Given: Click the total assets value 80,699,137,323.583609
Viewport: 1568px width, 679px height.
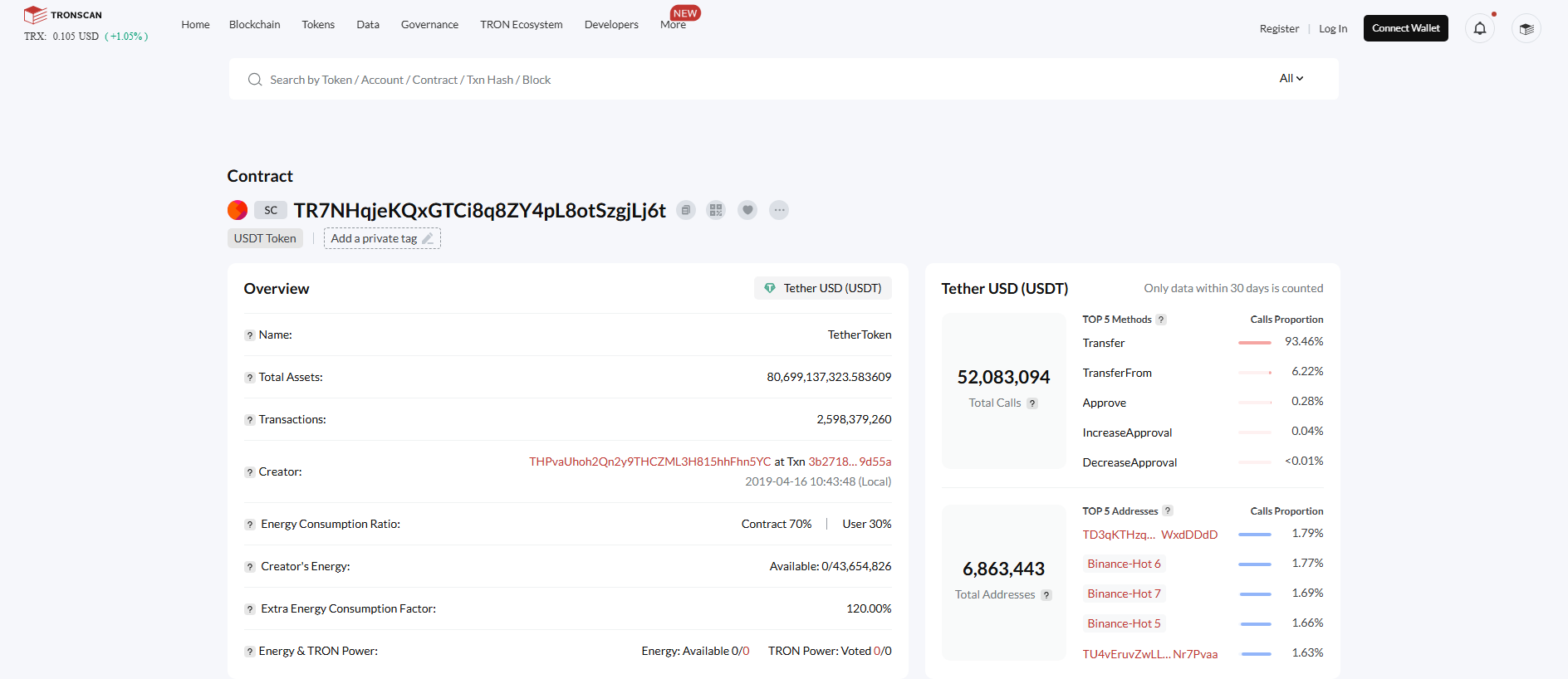Looking at the screenshot, I should (829, 377).
